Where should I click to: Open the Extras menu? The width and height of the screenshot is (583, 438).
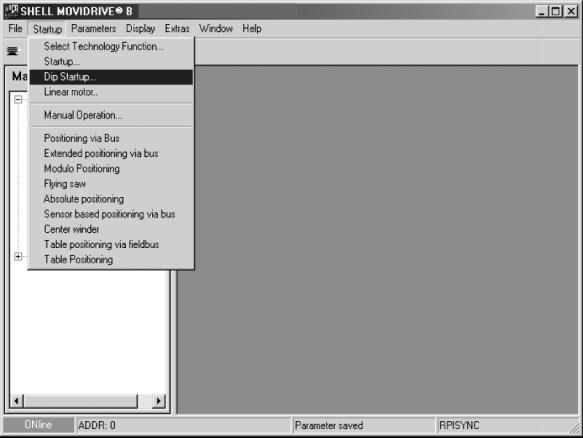tap(177, 29)
